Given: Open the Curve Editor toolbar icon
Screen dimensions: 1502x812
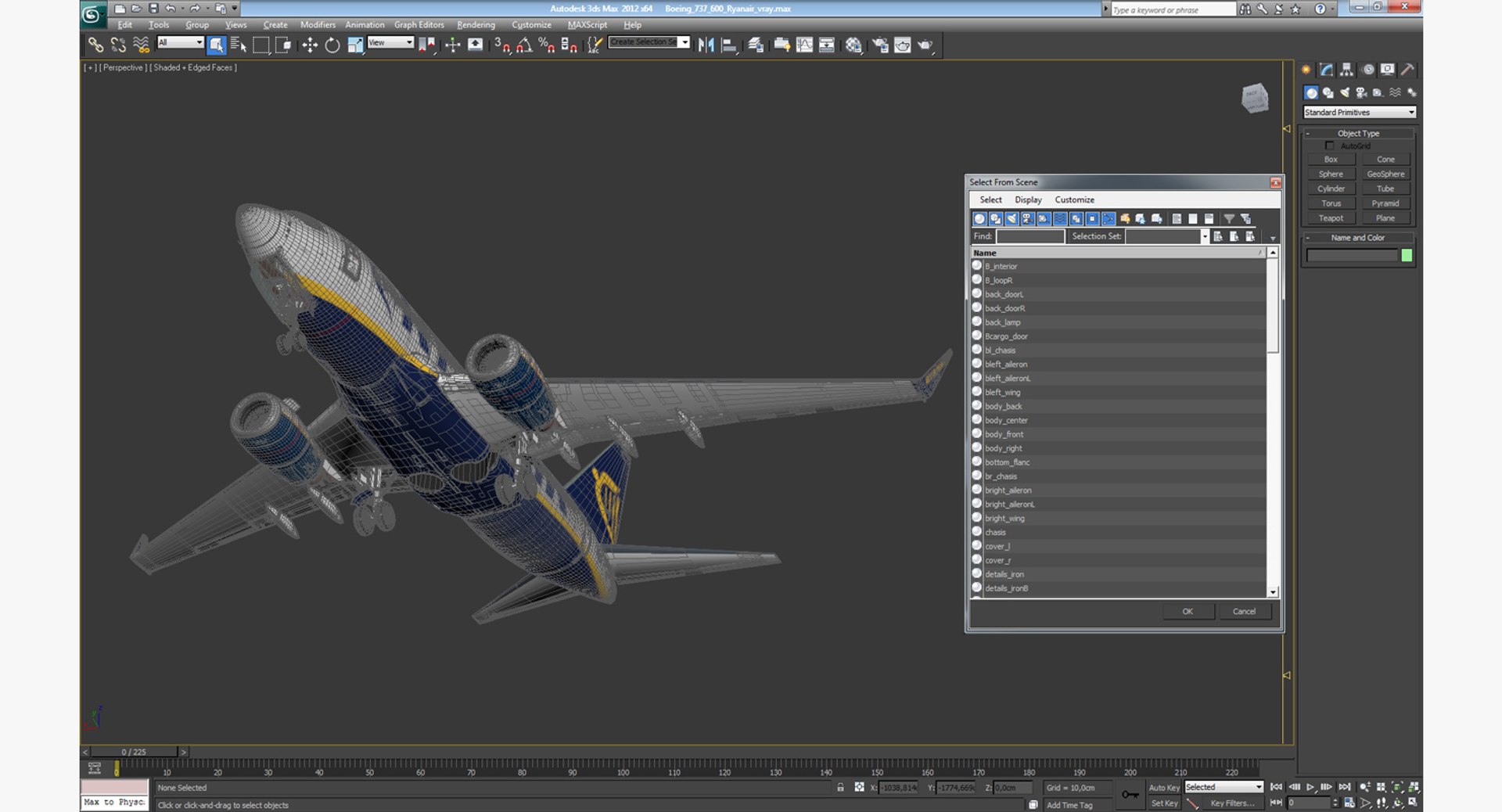Looking at the screenshot, I should 804,45.
